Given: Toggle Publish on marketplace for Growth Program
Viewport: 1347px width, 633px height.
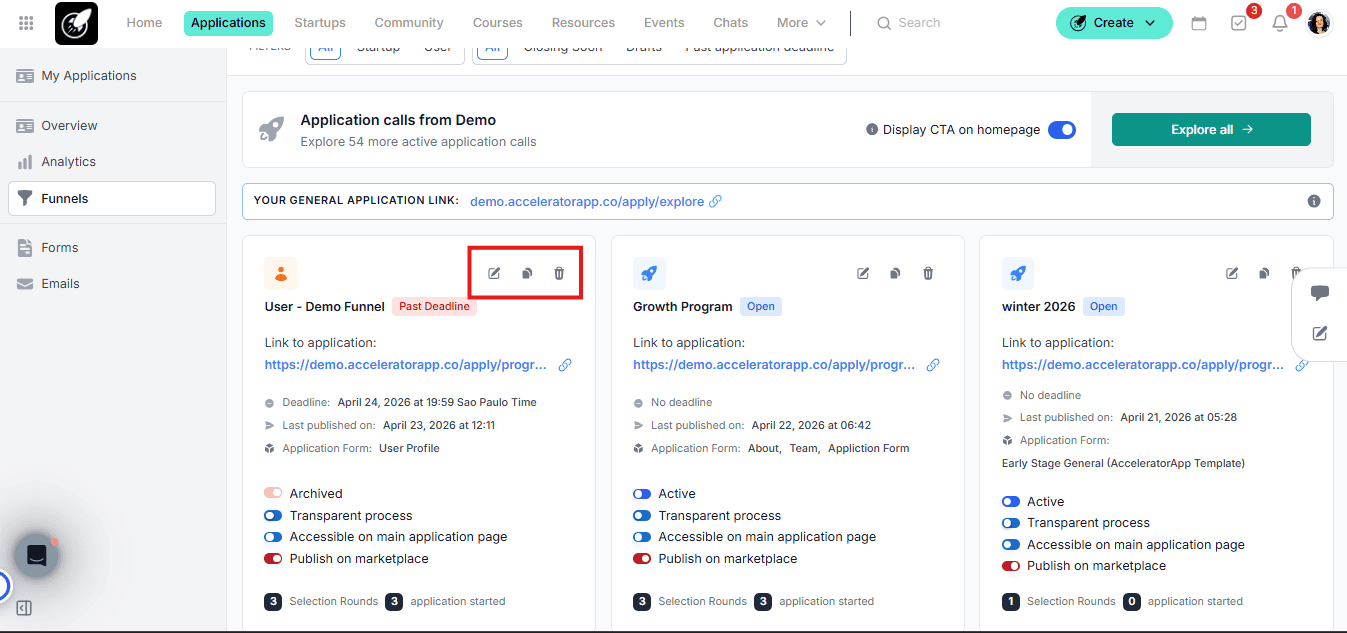Looking at the screenshot, I should [x=642, y=559].
